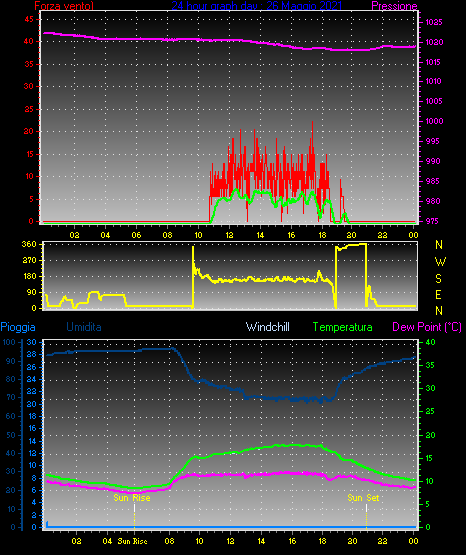Click the E compass letter beside the wind direction graph
Image resolution: width=466 pixels, height=555 pixels.
(438, 294)
